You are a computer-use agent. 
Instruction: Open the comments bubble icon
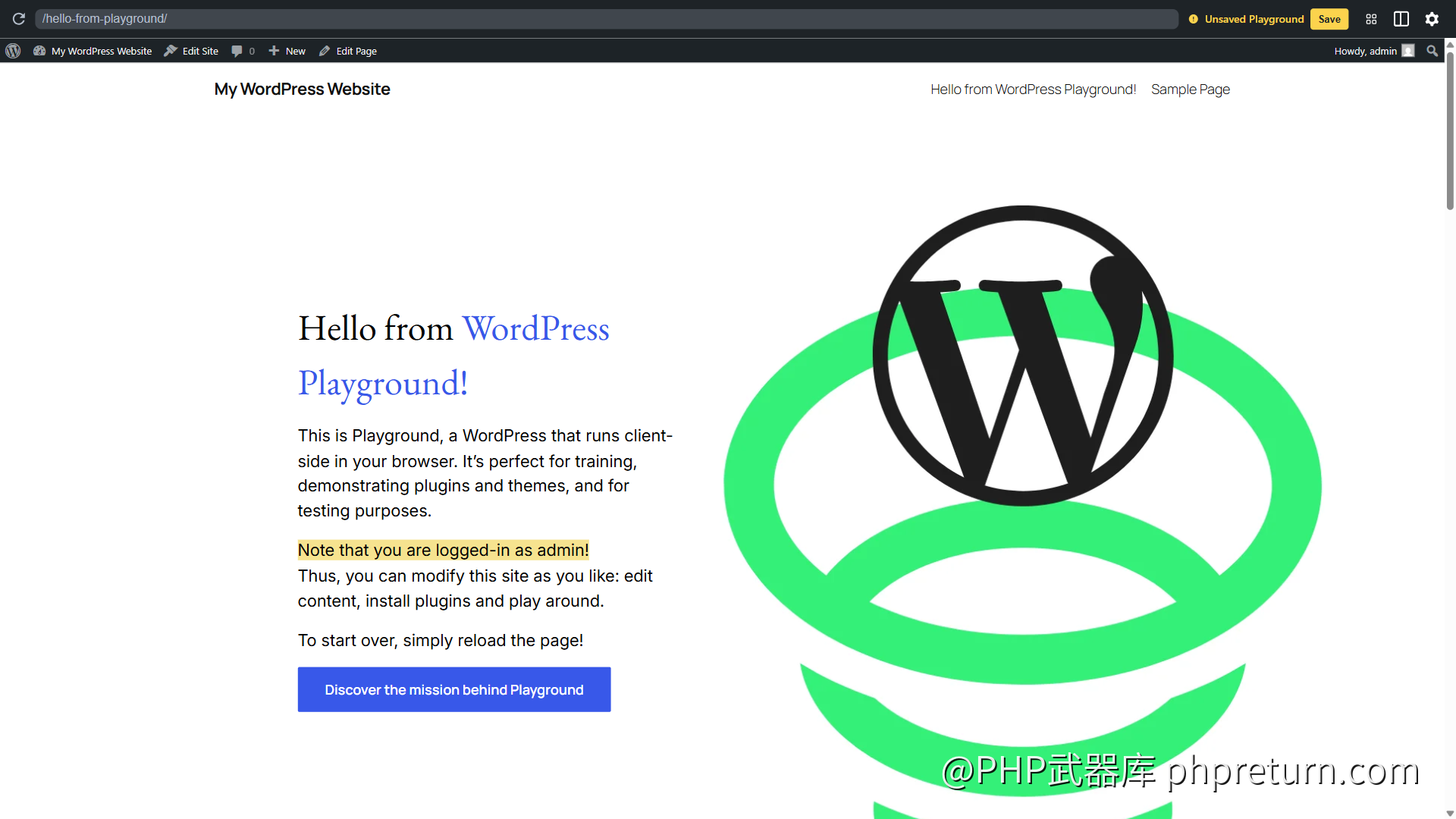pos(237,51)
